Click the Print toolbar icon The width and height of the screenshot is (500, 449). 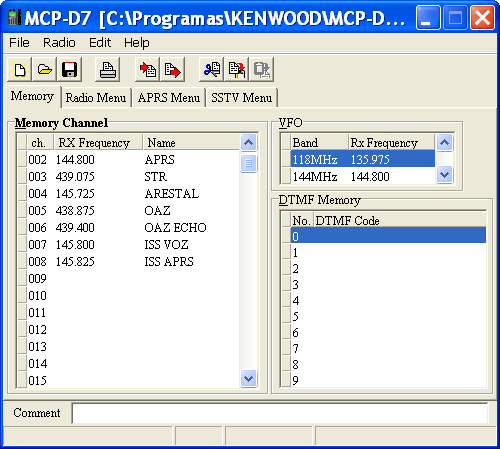coord(107,69)
